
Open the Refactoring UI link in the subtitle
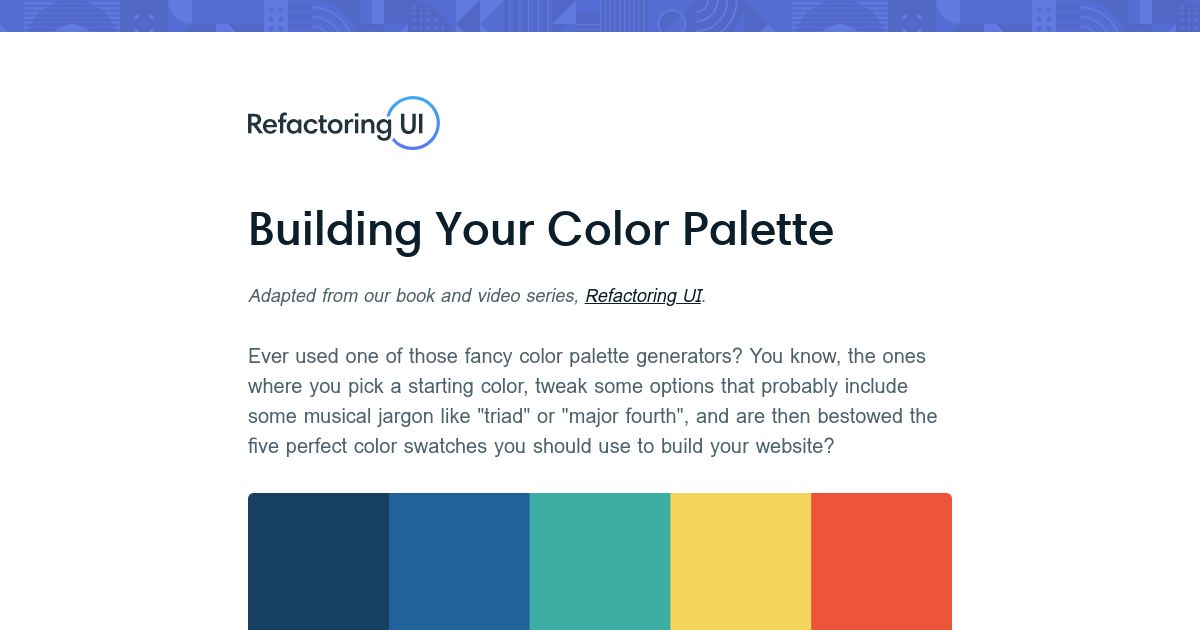[x=643, y=296]
